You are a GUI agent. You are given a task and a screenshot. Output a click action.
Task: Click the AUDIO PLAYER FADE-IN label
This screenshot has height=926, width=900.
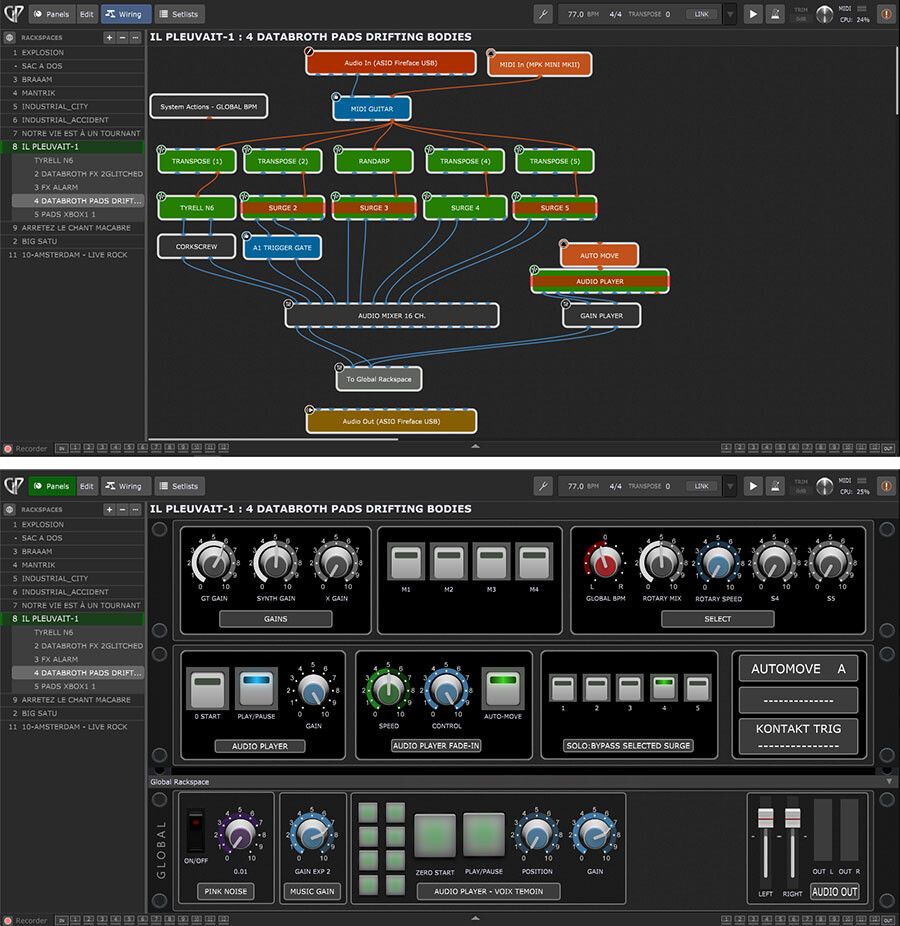click(436, 745)
